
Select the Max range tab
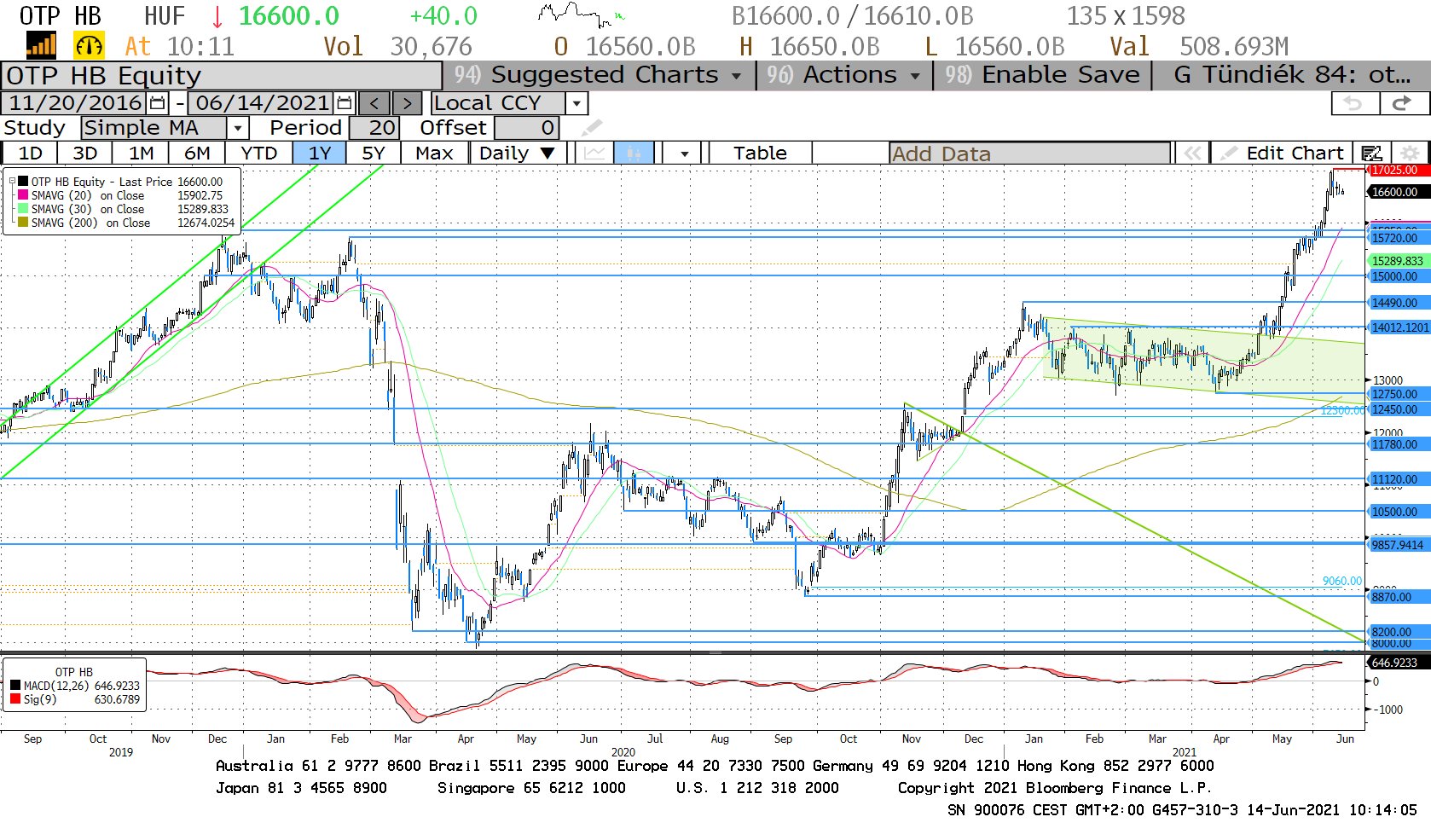click(x=434, y=154)
